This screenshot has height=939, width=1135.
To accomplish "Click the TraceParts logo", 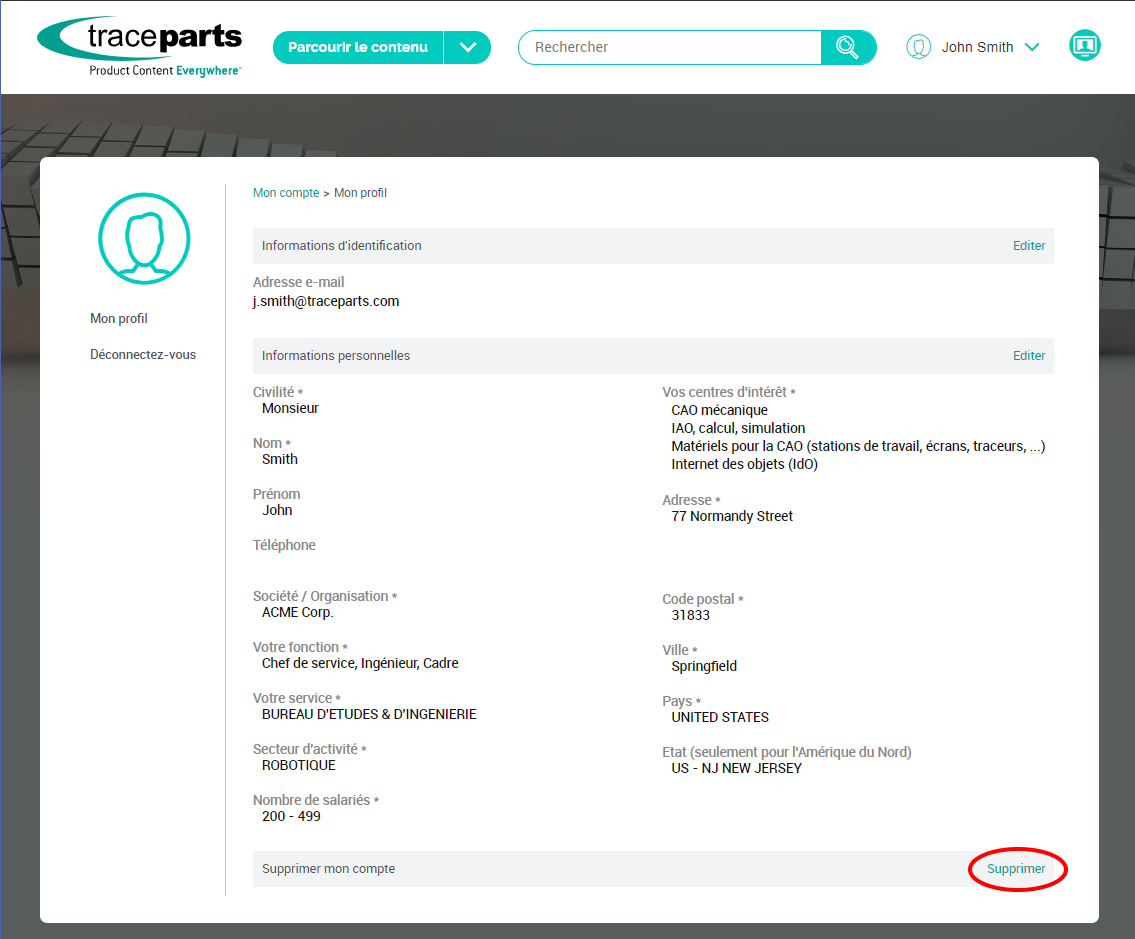I will click(x=140, y=46).
